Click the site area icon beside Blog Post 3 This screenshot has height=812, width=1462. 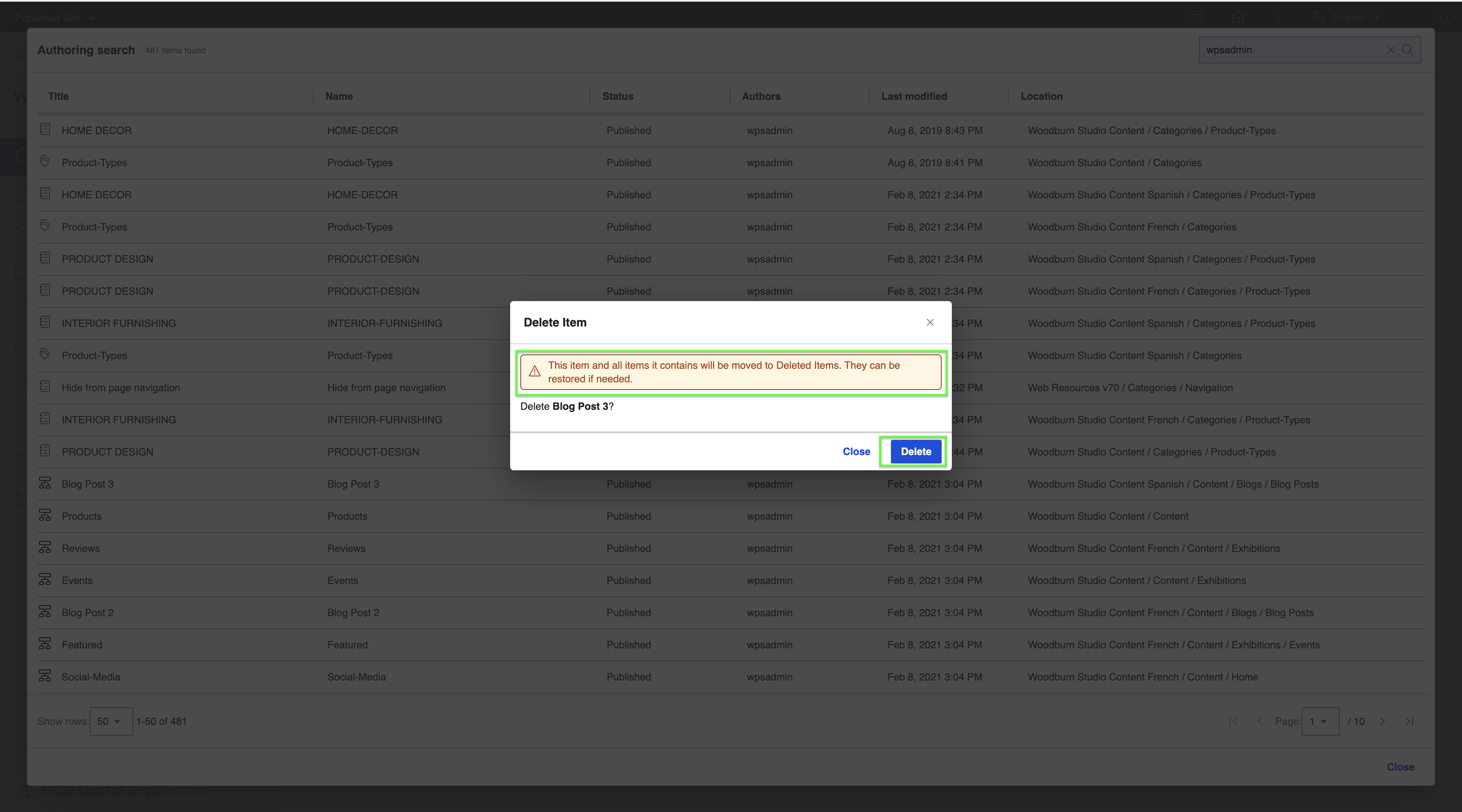[45, 483]
